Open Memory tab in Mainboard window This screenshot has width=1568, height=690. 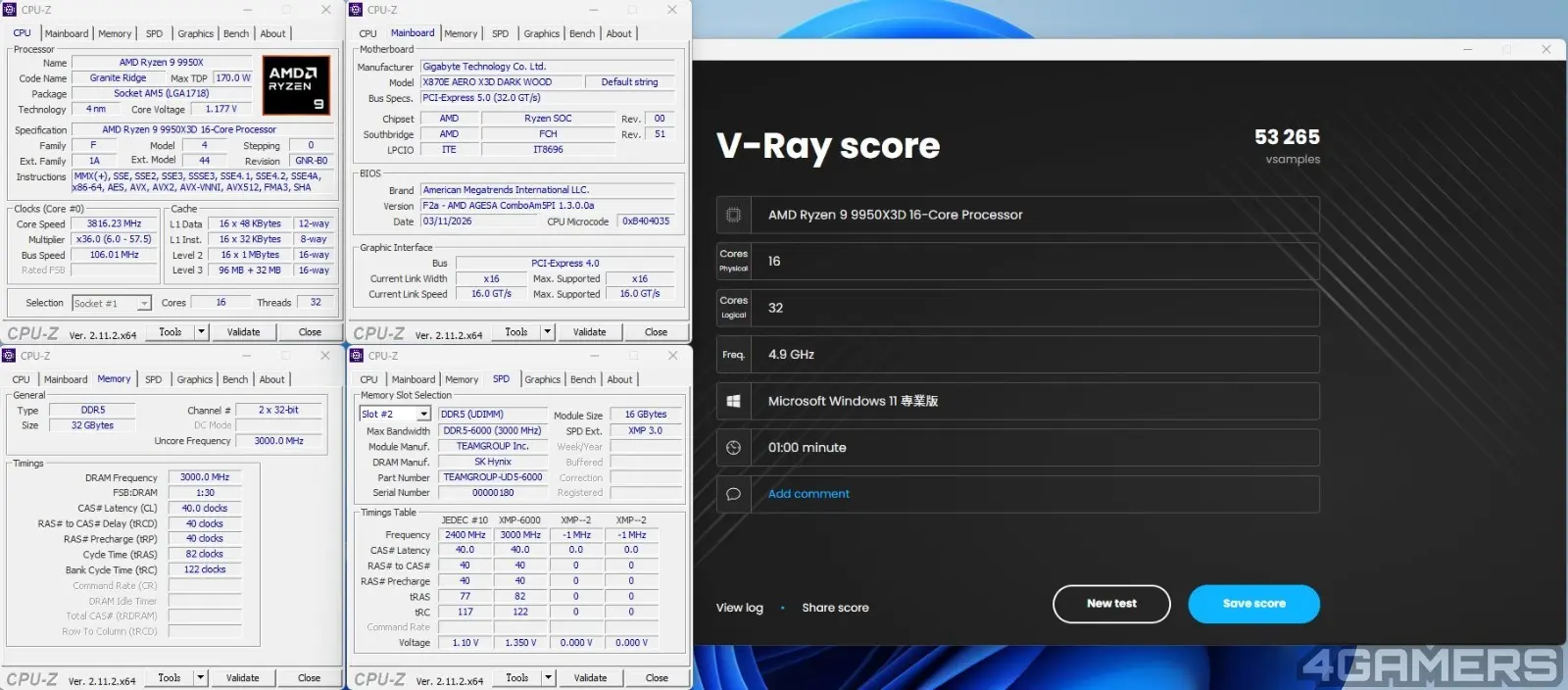point(461,33)
